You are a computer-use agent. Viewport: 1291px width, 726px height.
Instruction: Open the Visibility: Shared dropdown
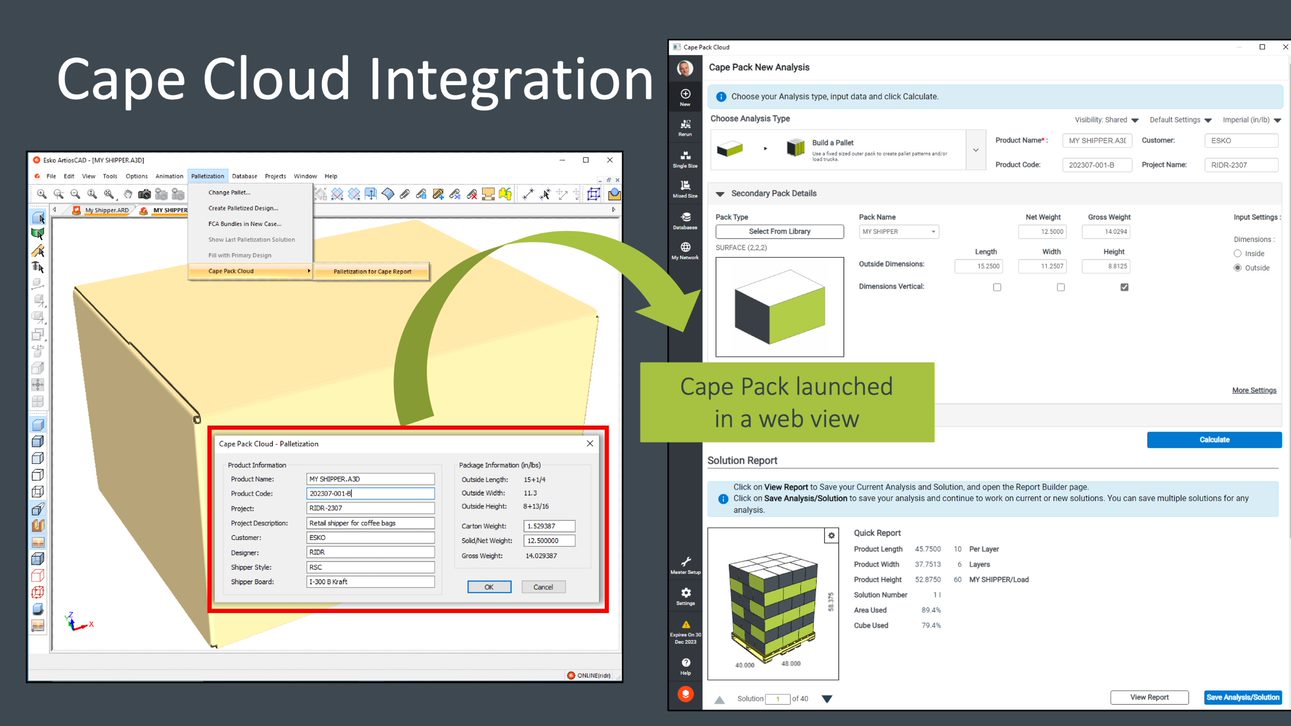click(x=1106, y=120)
